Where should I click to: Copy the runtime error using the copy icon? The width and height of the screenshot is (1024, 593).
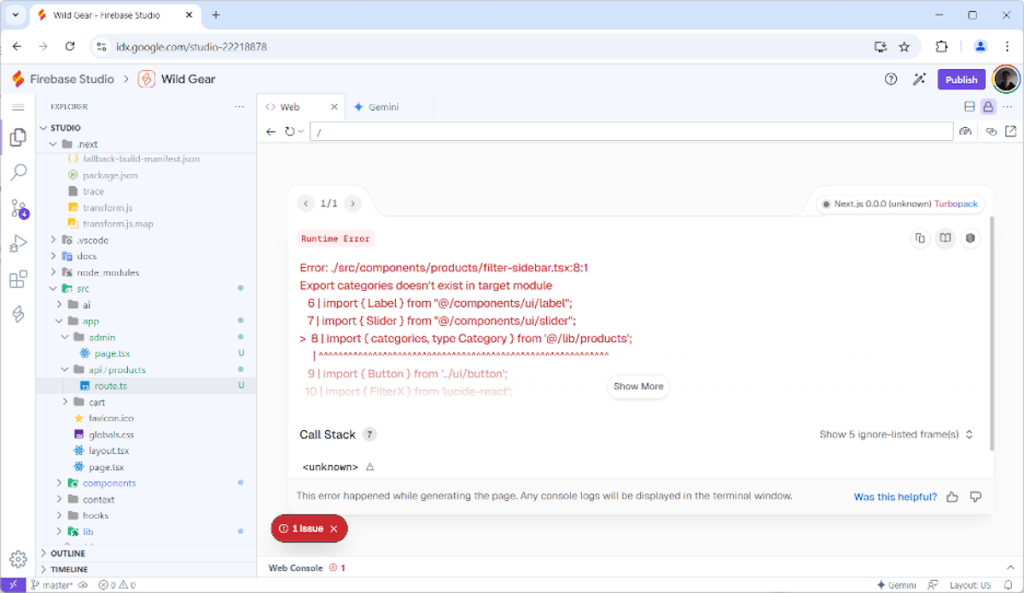coord(920,239)
